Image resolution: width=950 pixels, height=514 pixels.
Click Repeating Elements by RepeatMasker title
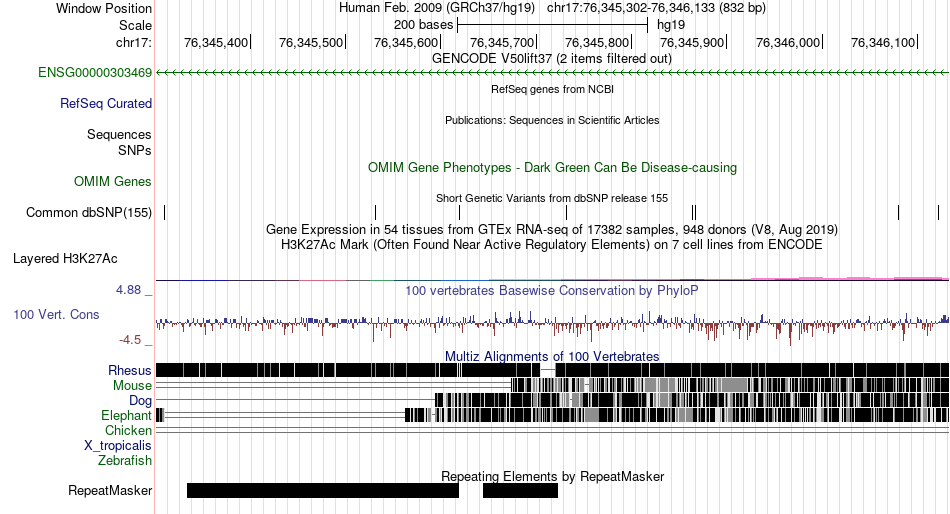tap(553, 476)
